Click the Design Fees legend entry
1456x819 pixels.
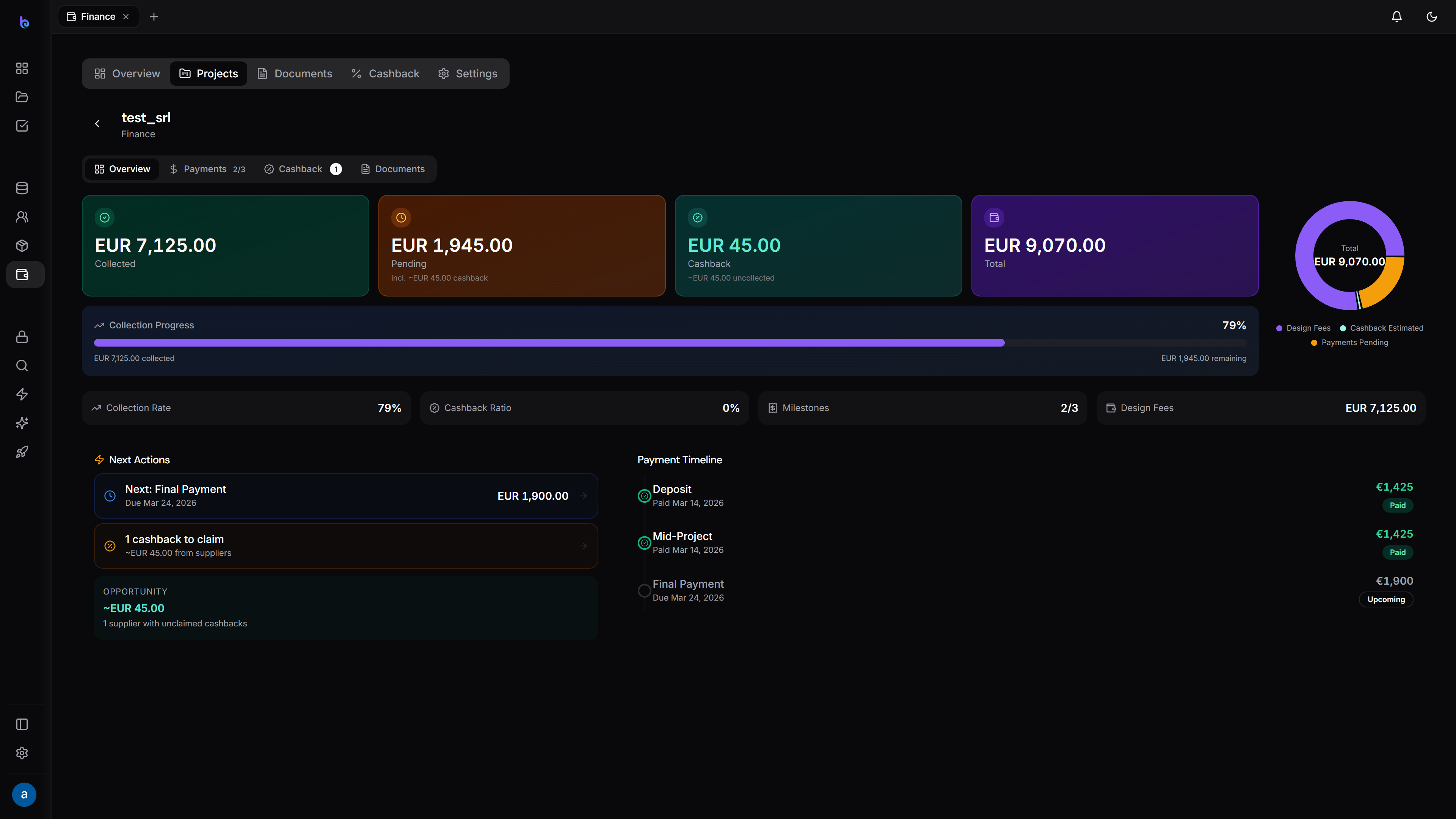click(x=1304, y=328)
